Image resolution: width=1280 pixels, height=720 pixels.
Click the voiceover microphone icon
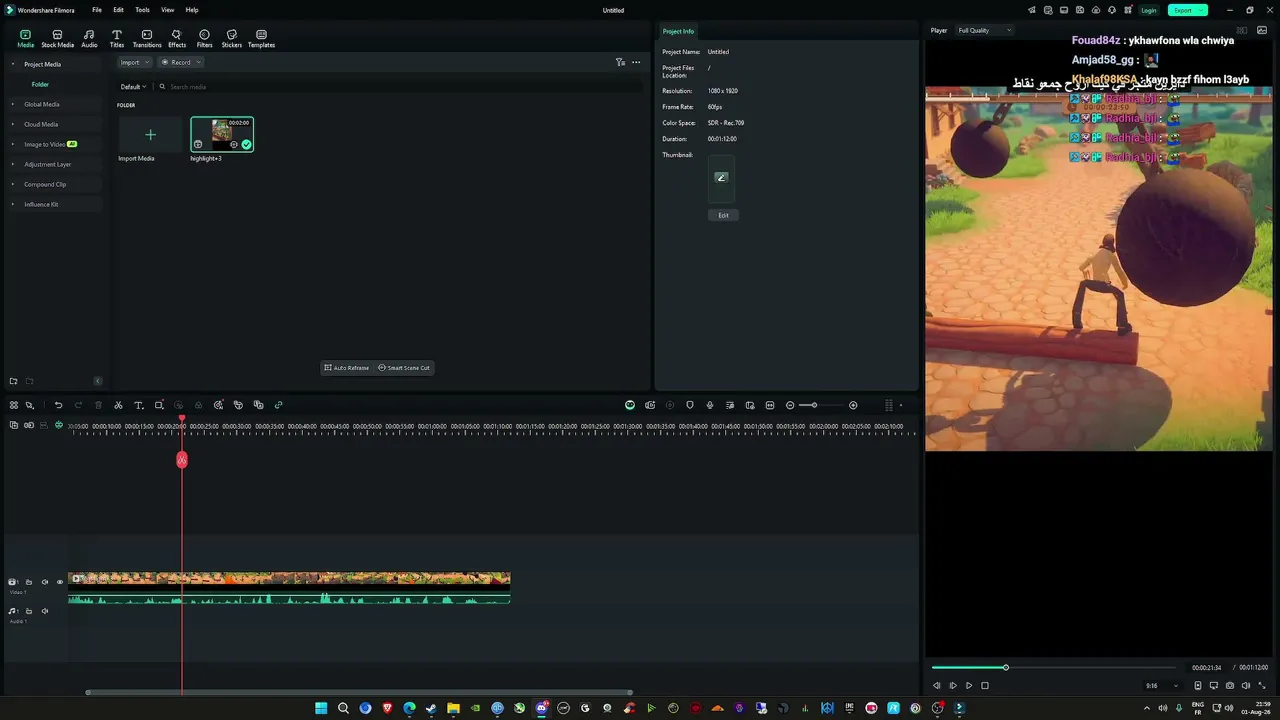pos(709,405)
